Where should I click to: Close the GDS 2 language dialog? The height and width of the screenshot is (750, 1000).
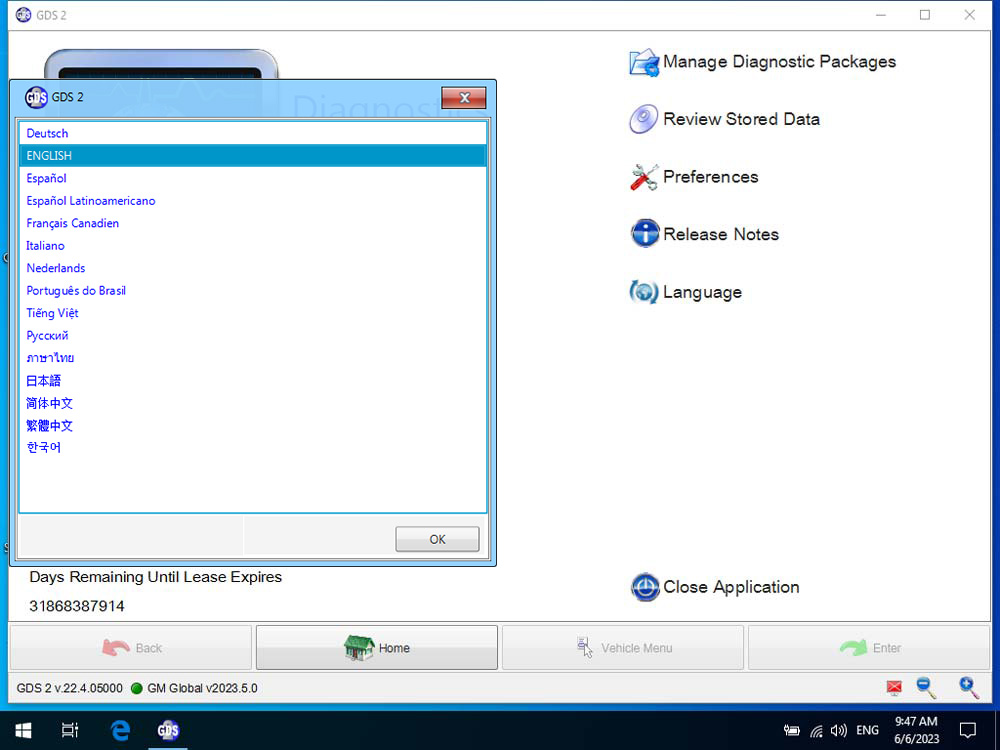pos(464,98)
